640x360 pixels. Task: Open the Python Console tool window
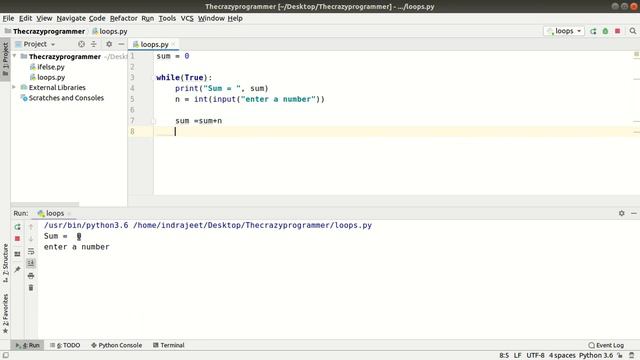click(117, 345)
